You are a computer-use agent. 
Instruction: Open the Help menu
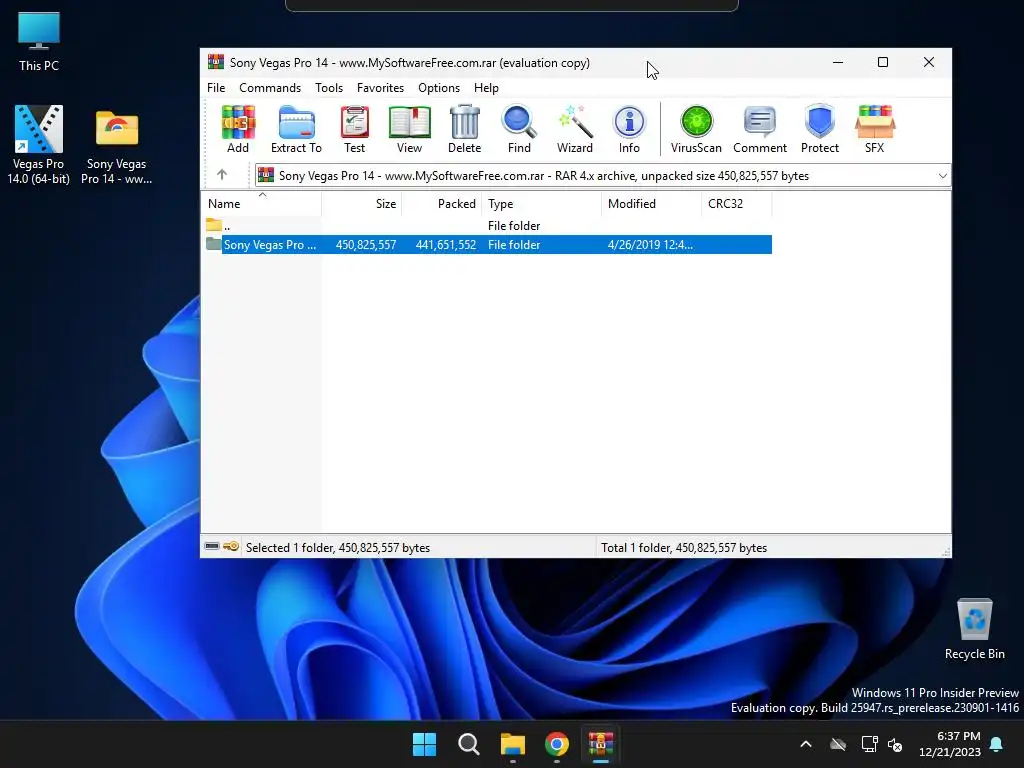(x=486, y=88)
